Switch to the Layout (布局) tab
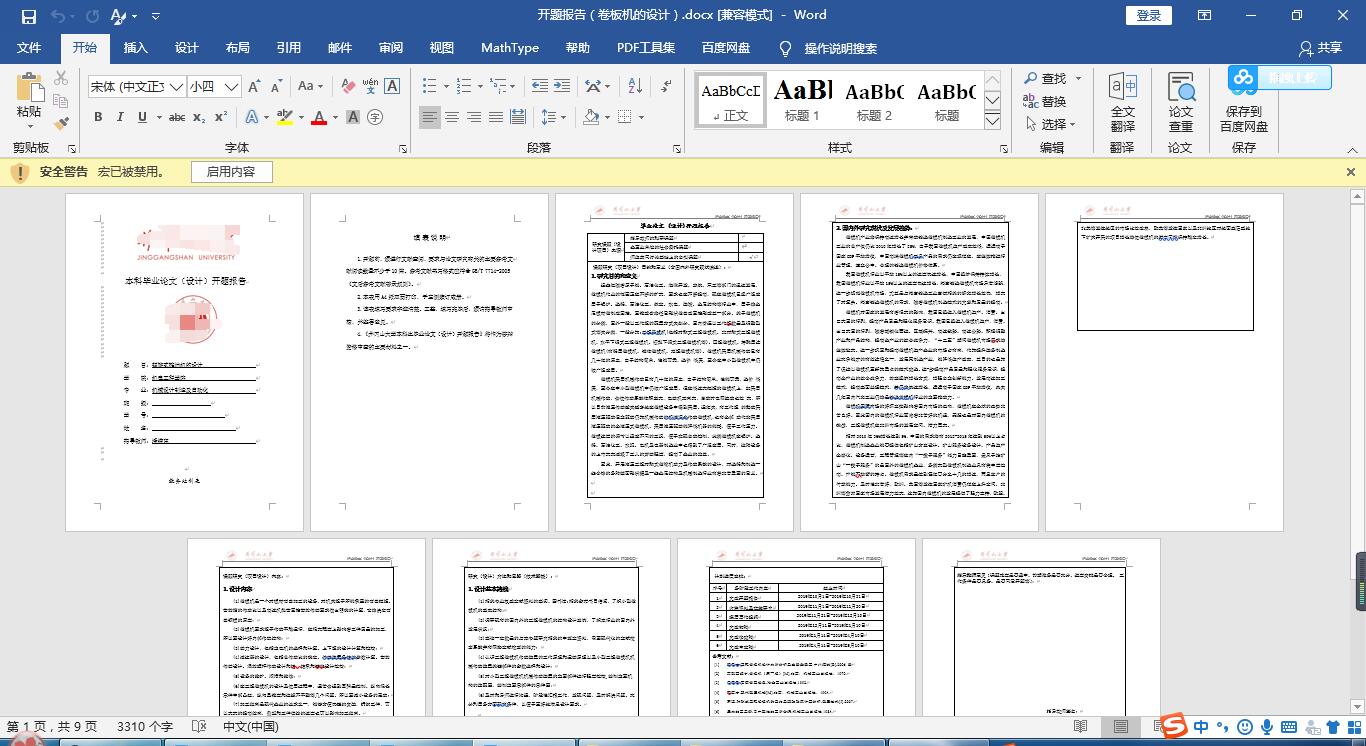Viewport: 1366px width, 746px height. [x=238, y=48]
